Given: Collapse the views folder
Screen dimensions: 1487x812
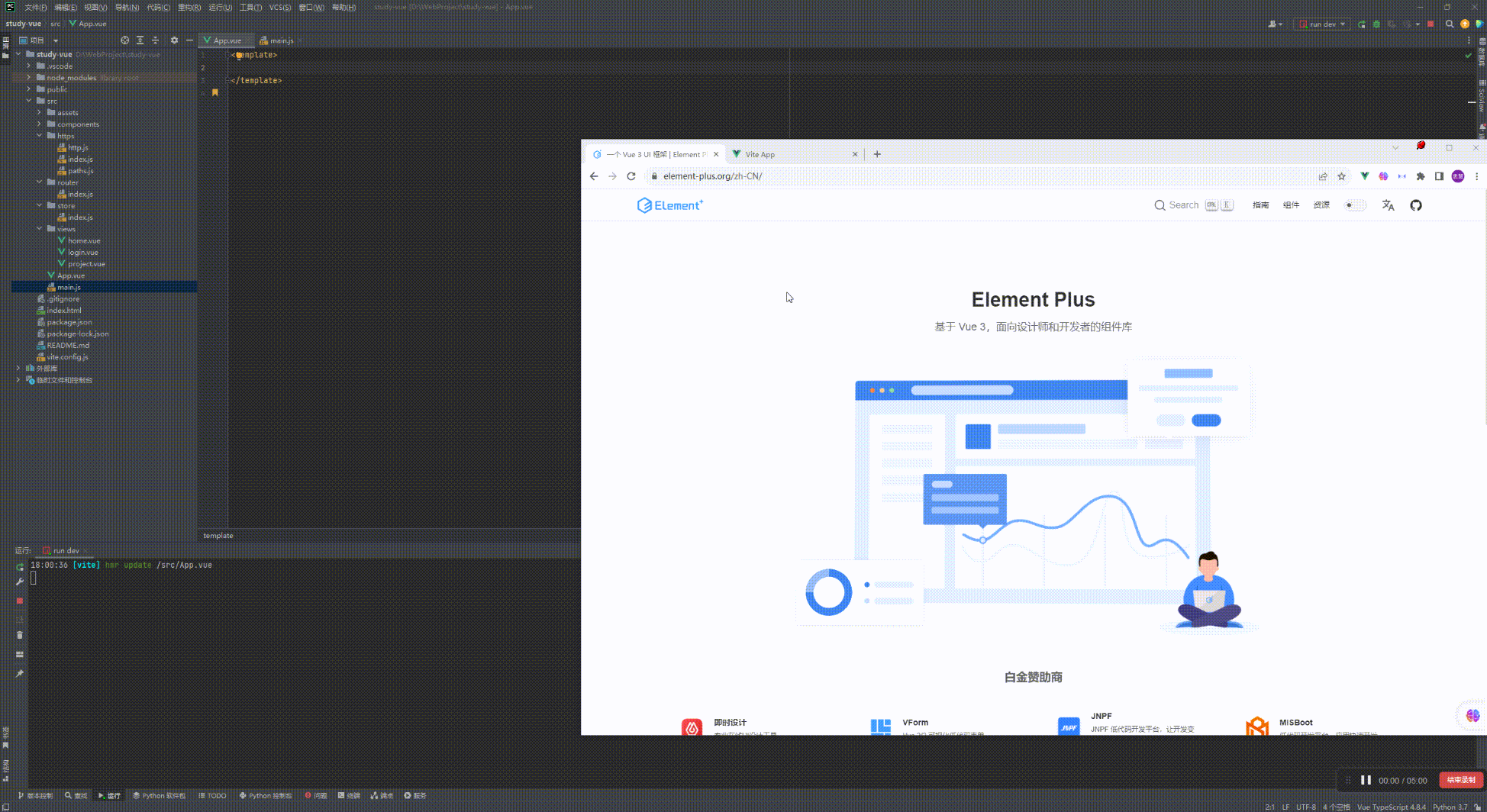Looking at the screenshot, I should coord(40,229).
